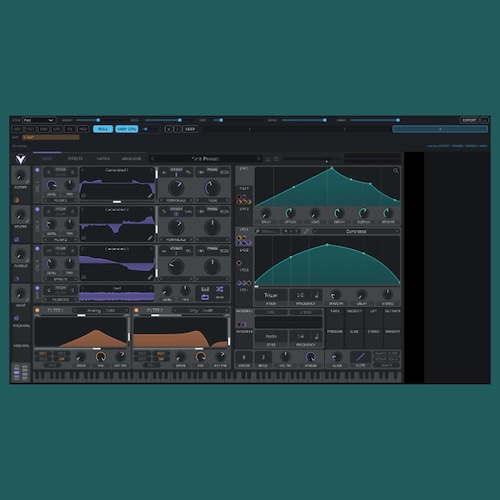Click the EXPORT button
The width and height of the screenshot is (500, 500).
tap(469, 120)
